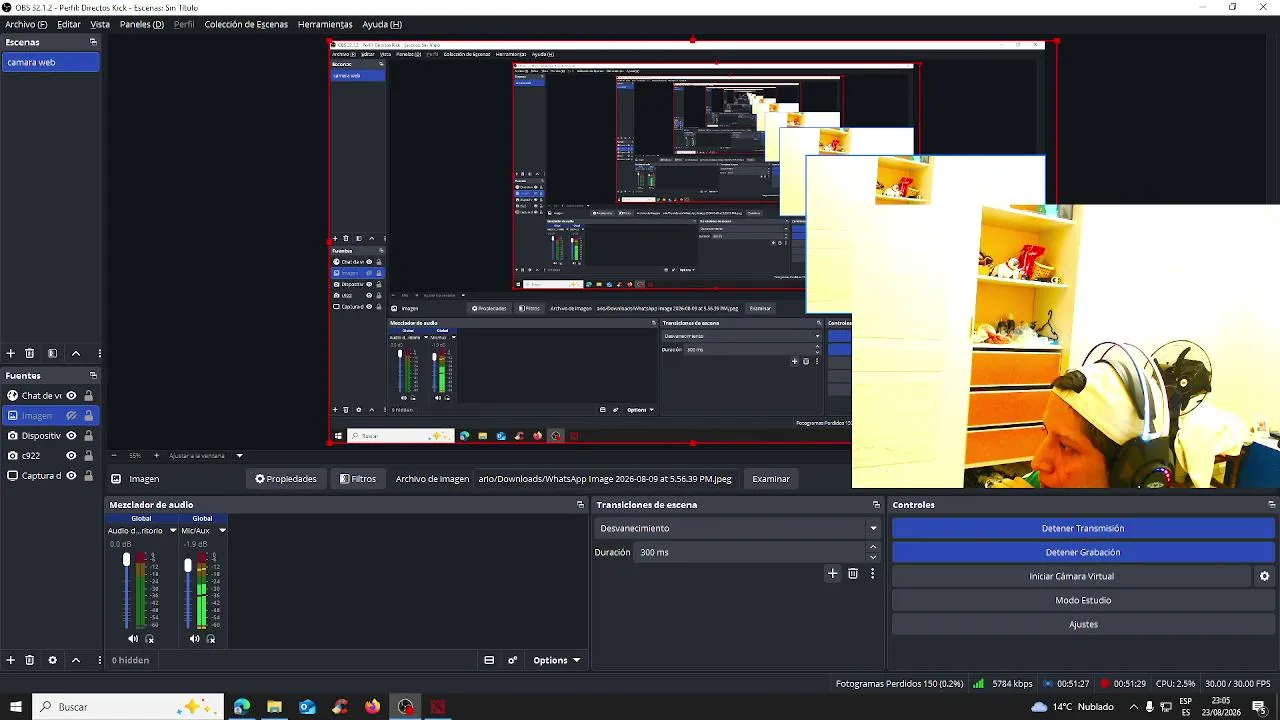
Task: Decrease transition duration with down arrow
Action: [873, 557]
